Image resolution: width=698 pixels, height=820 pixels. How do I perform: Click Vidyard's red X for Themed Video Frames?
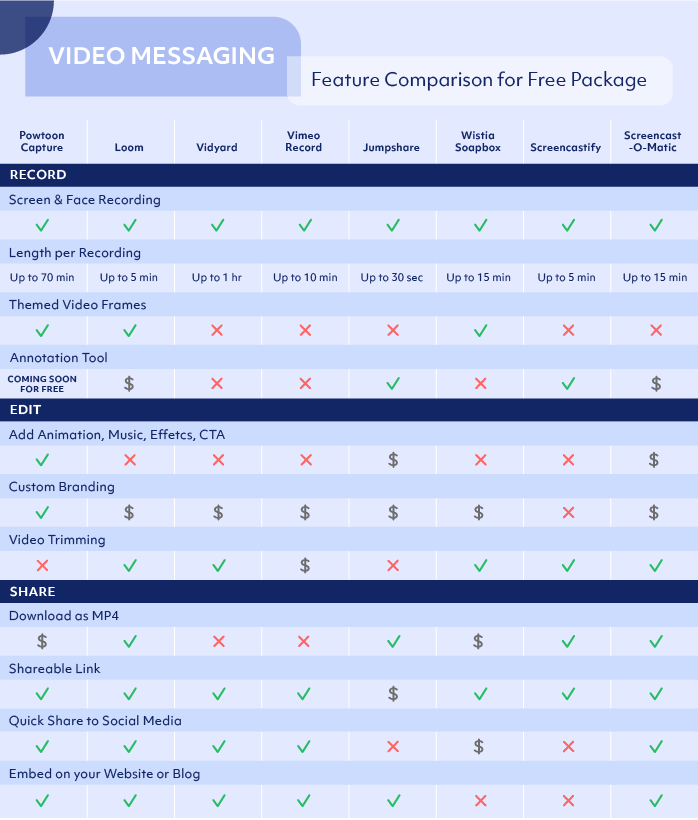[x=217, y=330]
